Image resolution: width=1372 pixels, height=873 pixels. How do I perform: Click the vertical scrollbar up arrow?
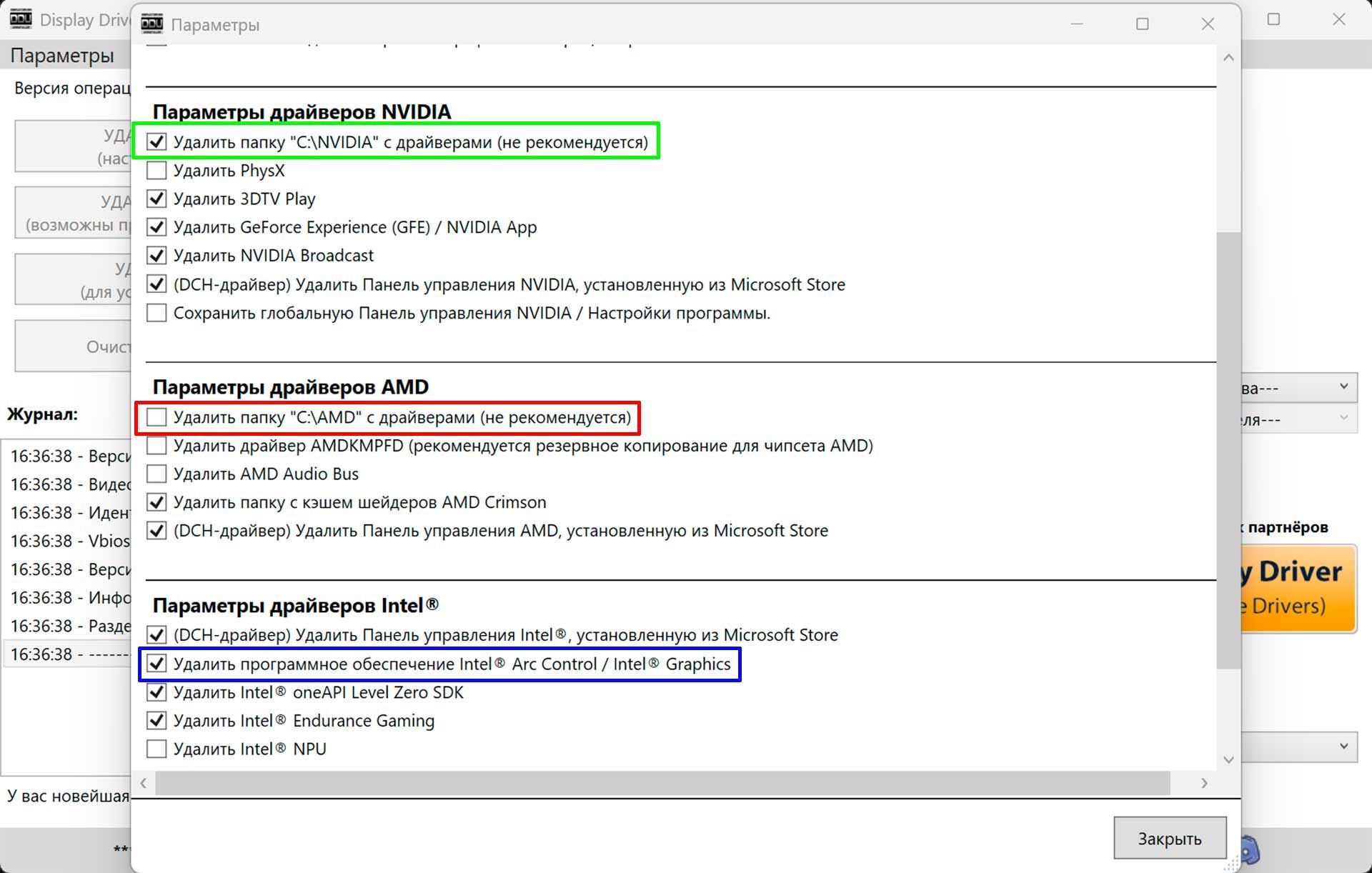point(1228,58)
